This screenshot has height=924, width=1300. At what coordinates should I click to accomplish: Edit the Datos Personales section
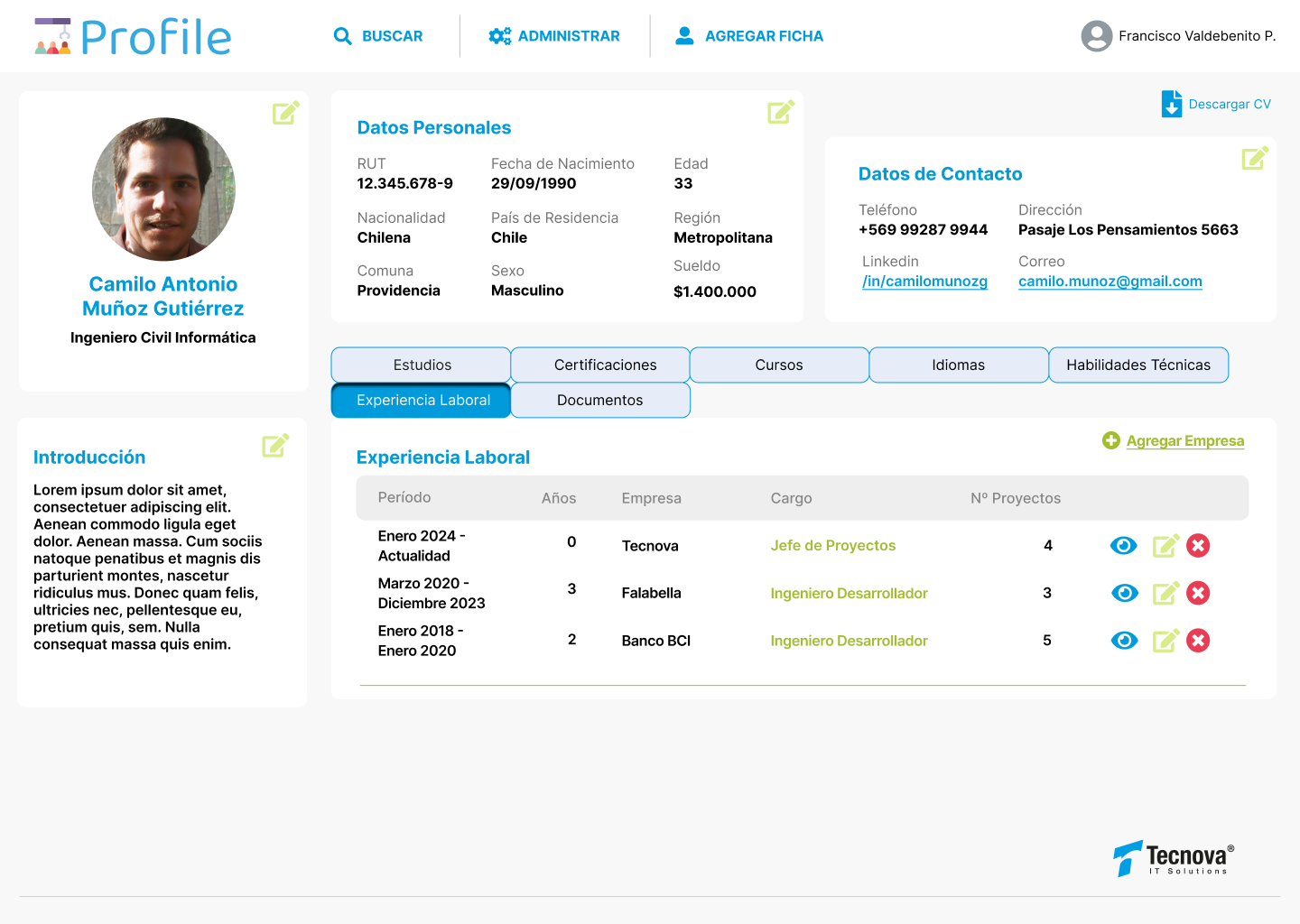[780, 112]
